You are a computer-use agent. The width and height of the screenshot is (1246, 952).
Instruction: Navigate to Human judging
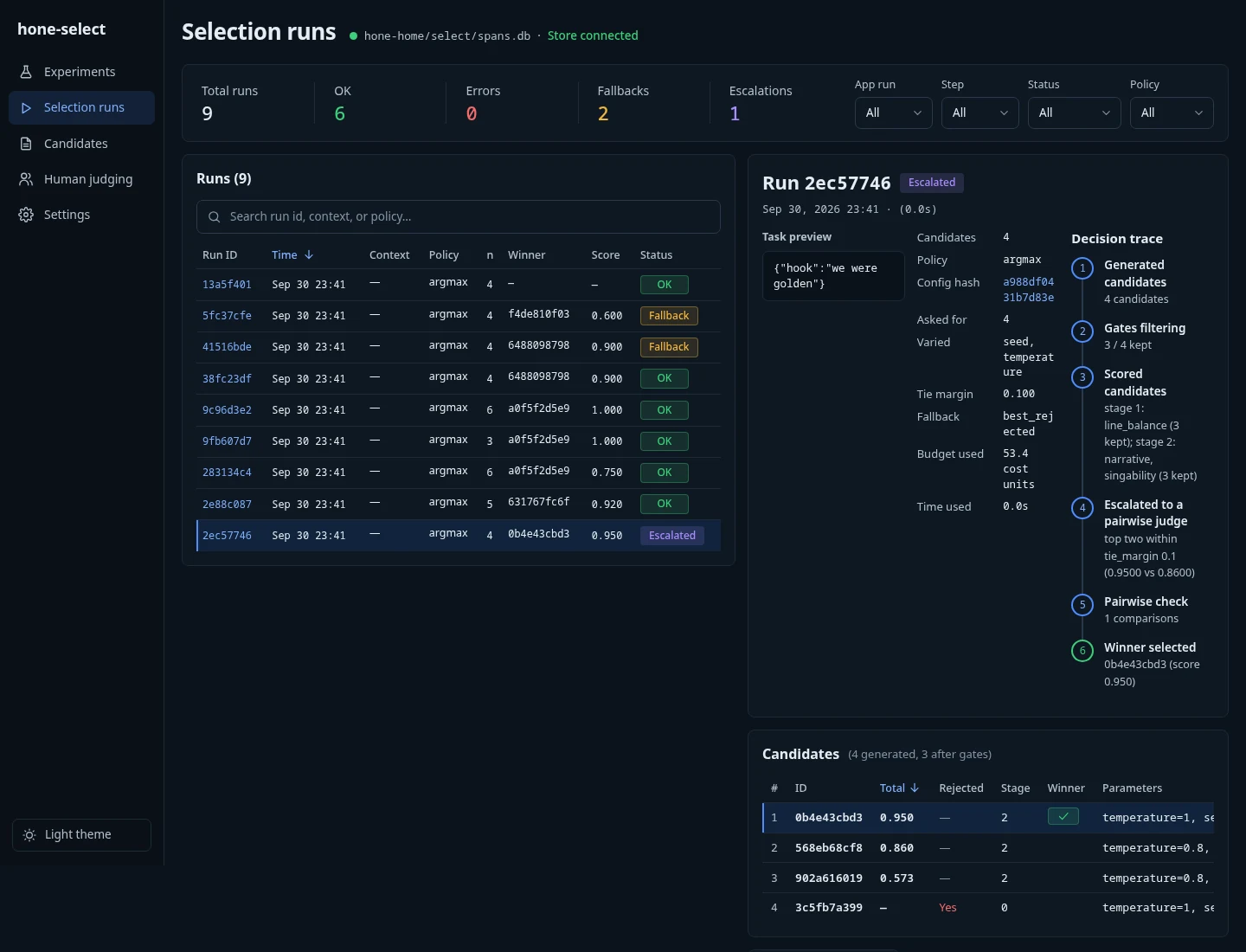click(x=81, y=179)
